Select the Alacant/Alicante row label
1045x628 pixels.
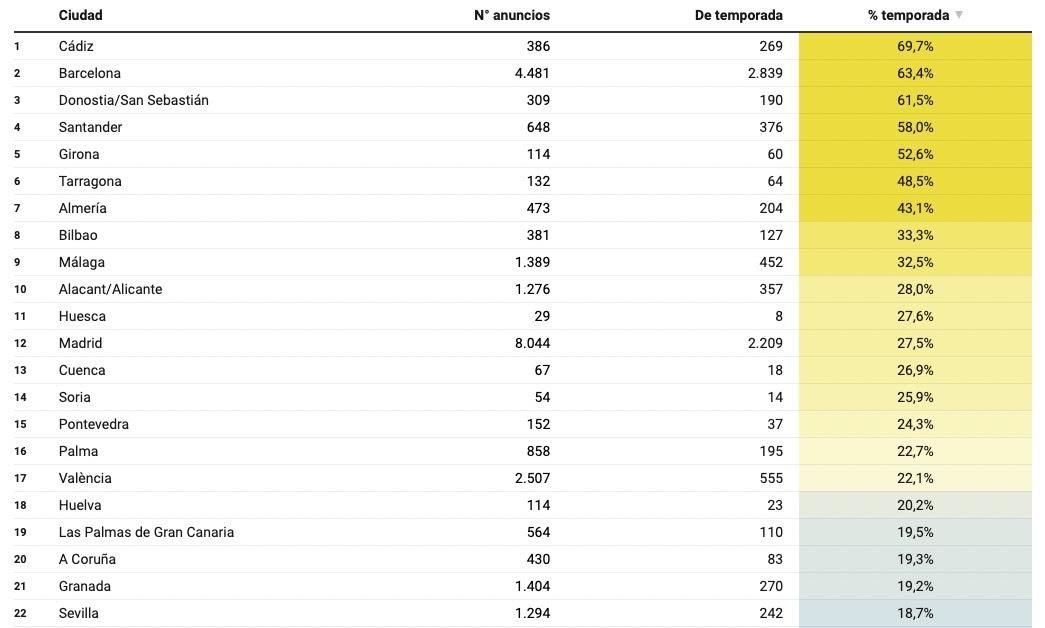coord(110,289)
